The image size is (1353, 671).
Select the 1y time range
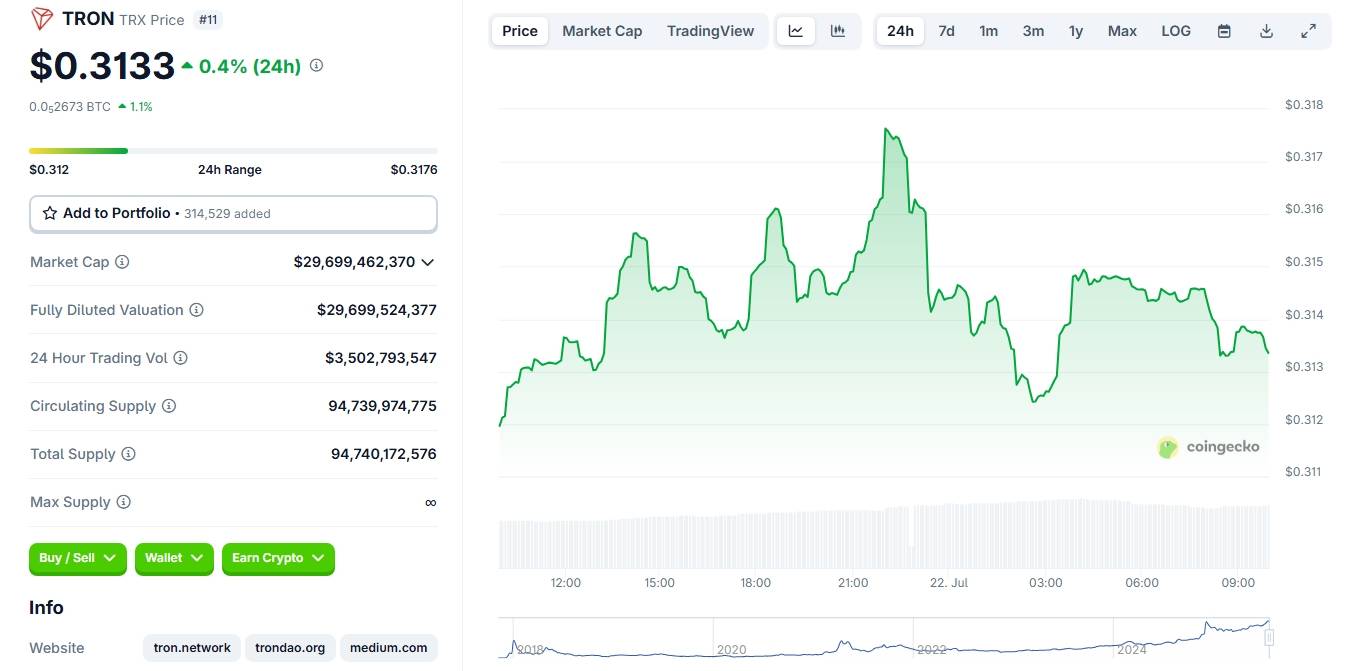1076,31
